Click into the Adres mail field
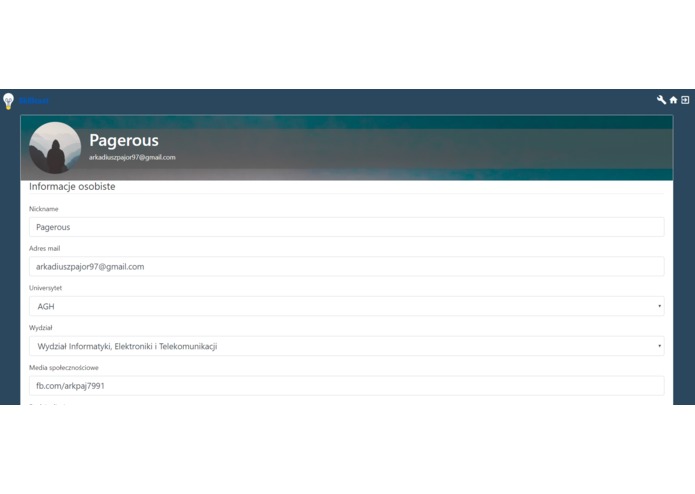Viewport: 695px width, 494px height. click(x=347, y=266)
